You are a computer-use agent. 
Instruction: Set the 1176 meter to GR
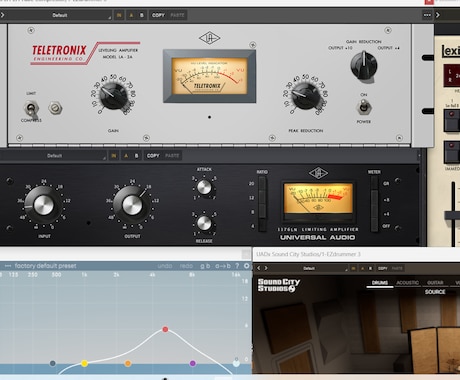coord(374,183)
